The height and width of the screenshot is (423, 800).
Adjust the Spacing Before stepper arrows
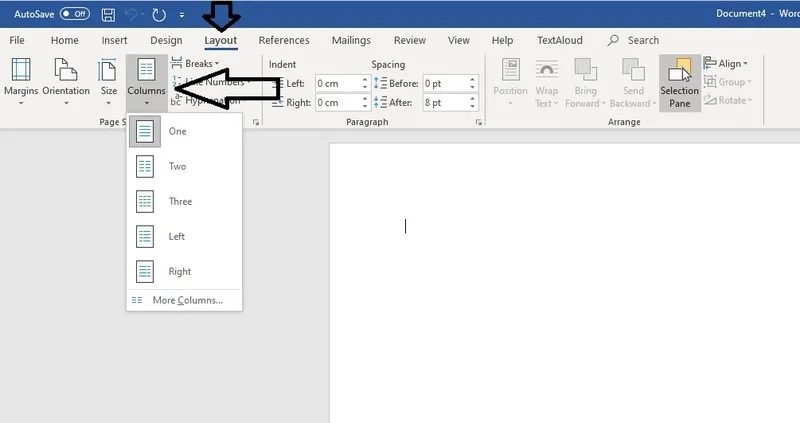point(472,83)
